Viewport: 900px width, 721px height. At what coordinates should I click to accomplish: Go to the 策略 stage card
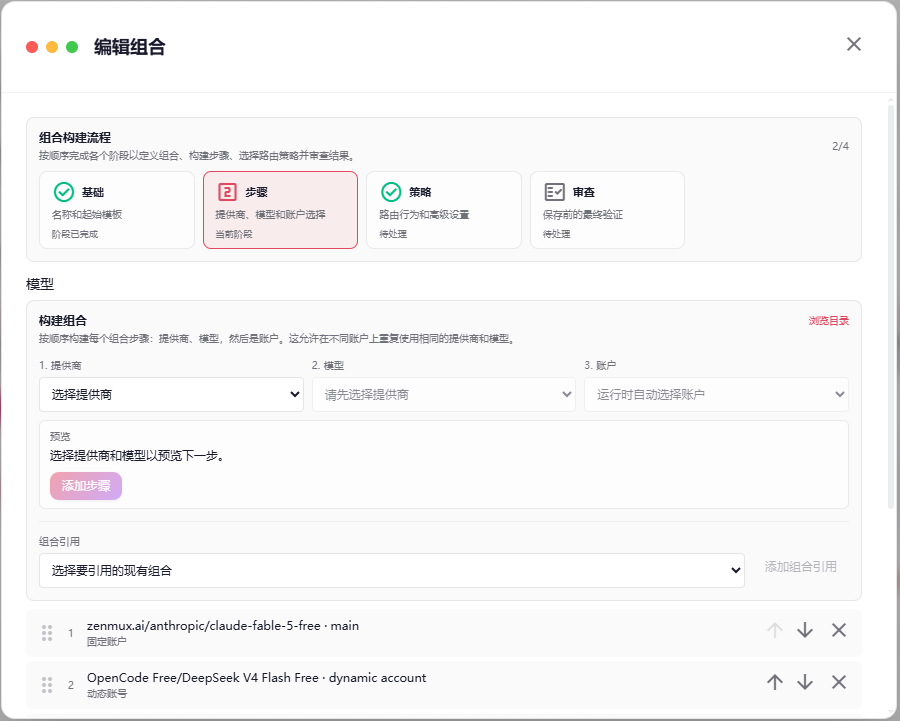click(x=444, y=210)
